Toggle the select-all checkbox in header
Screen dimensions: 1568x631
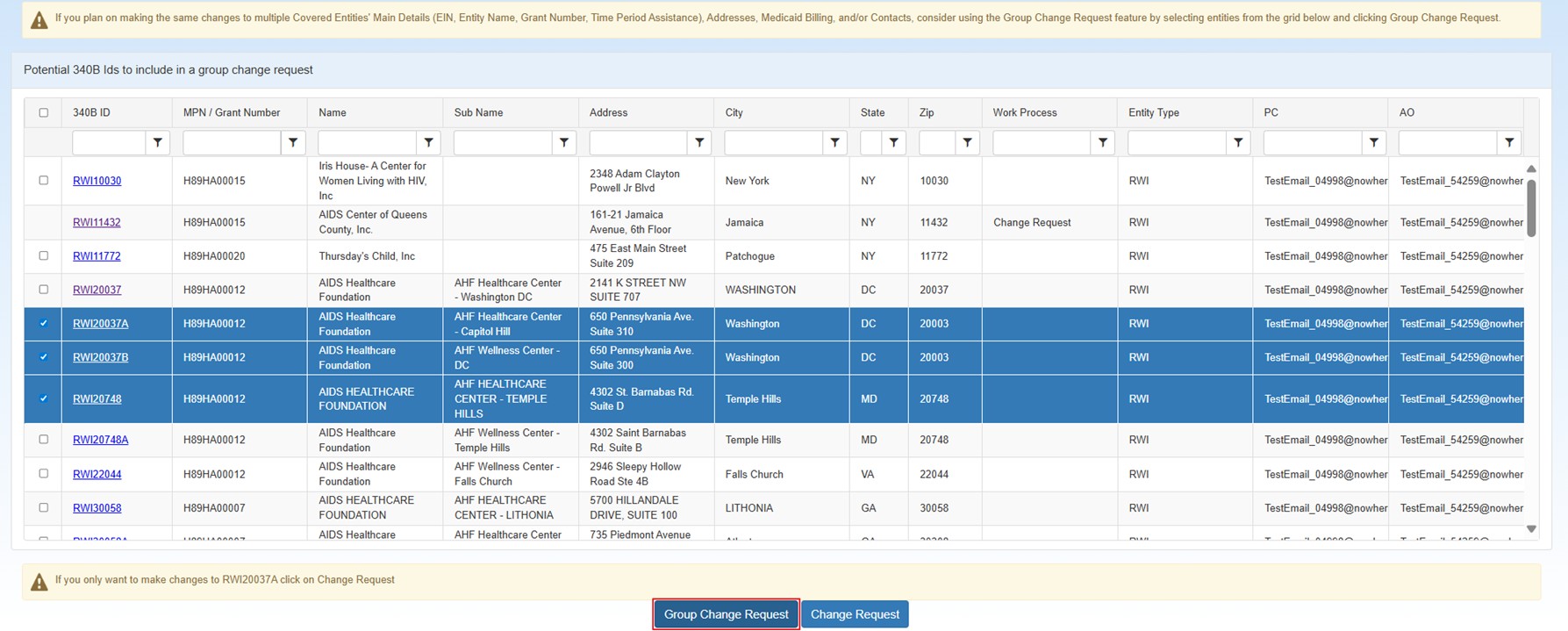click(44, 112)
